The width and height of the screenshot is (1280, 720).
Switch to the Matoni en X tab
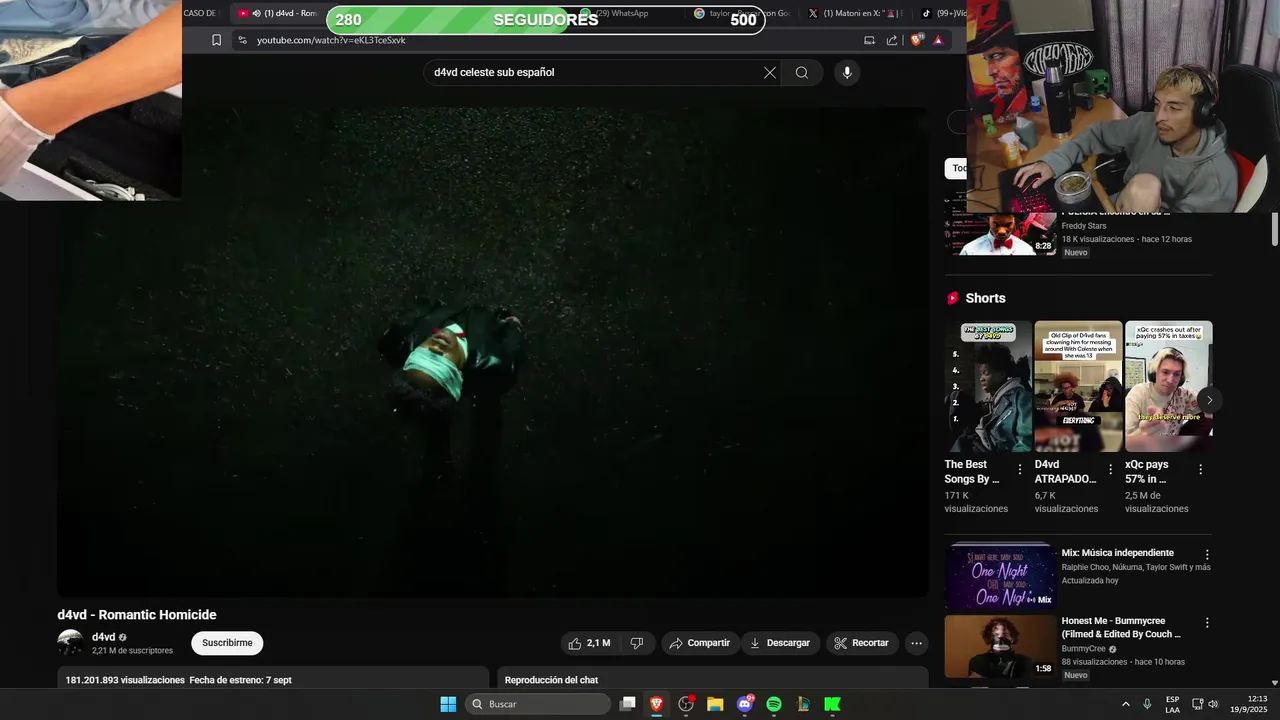click(855, 13)
